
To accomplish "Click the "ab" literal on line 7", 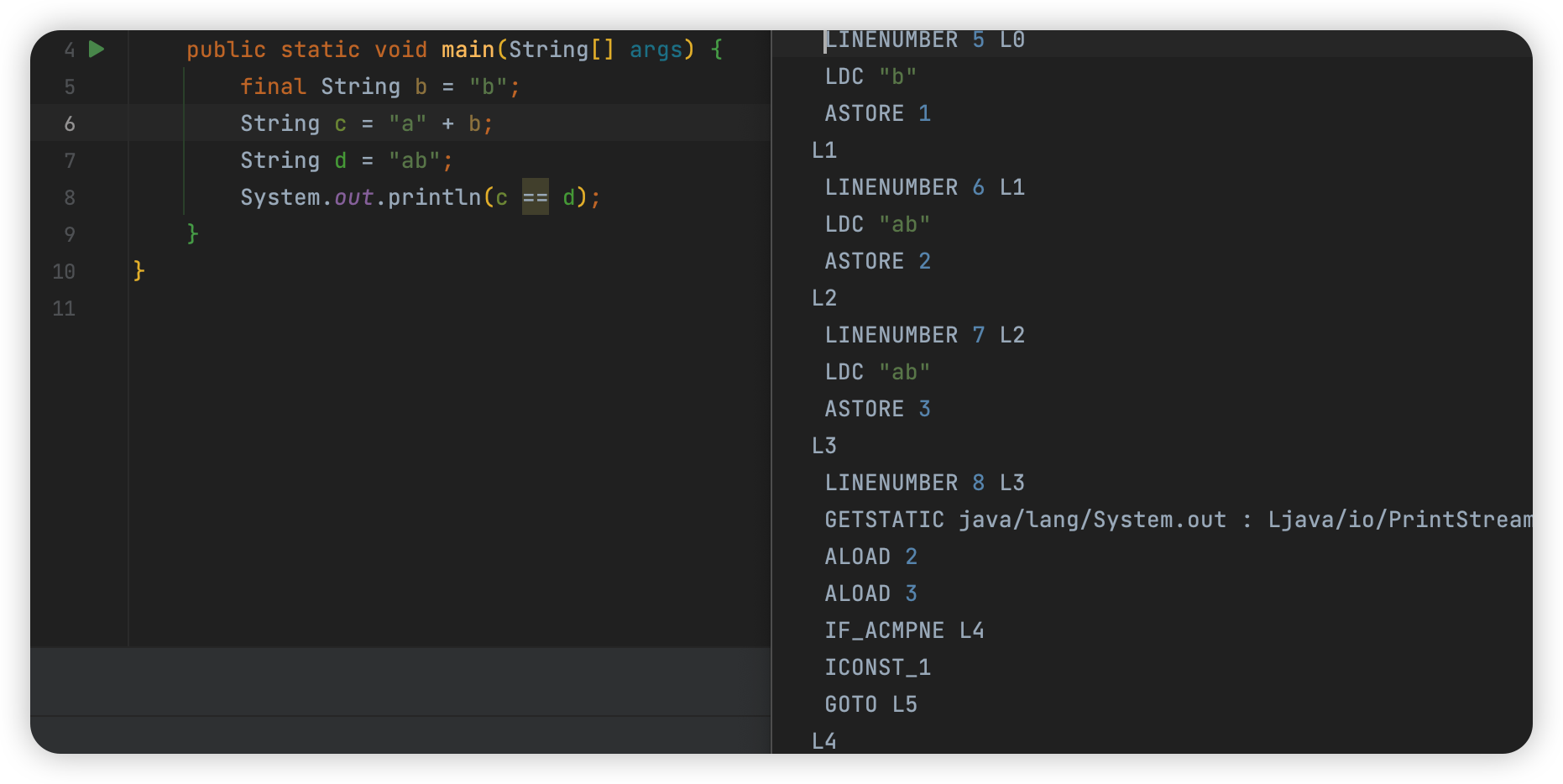I will pos(414,160).
